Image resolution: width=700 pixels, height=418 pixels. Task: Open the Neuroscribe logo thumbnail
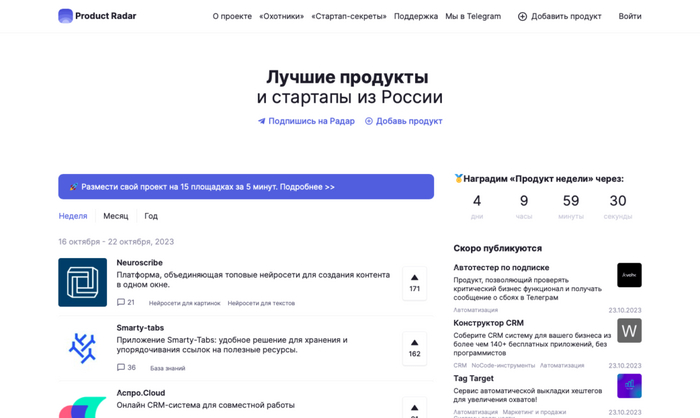click(83, 282)
